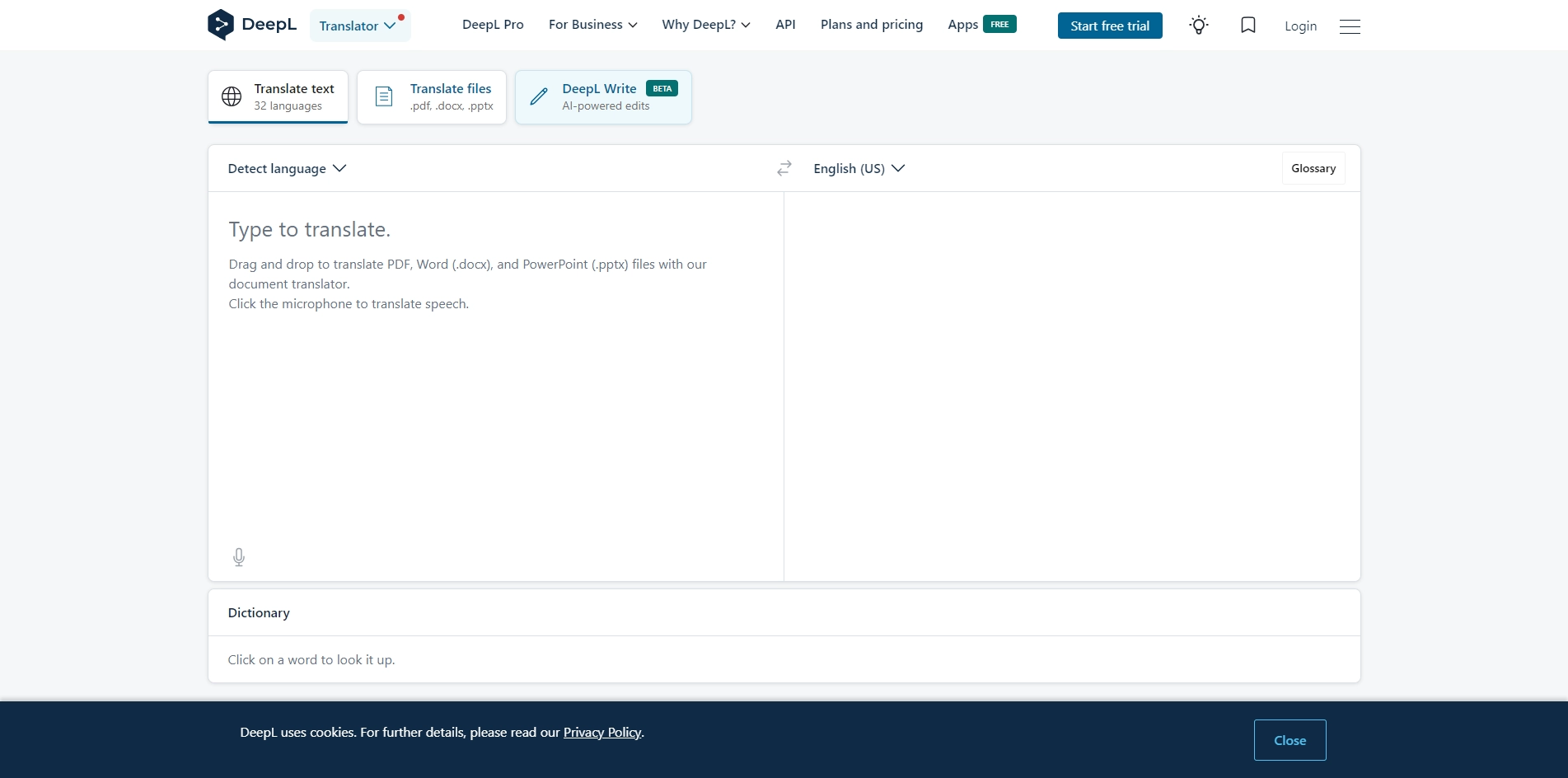This screenshot has width=1568, height=778.
Task: Open the Why DeepL? menu
Action: [x=705, y=25]
